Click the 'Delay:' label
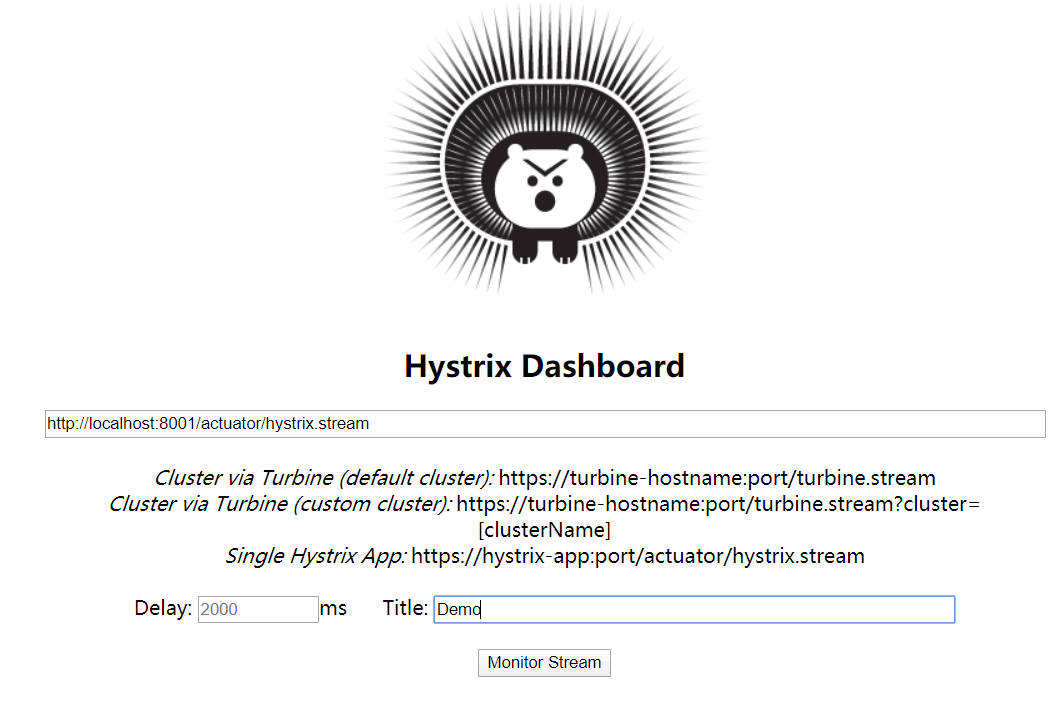 pyautogui.click(x=163, y=608)
